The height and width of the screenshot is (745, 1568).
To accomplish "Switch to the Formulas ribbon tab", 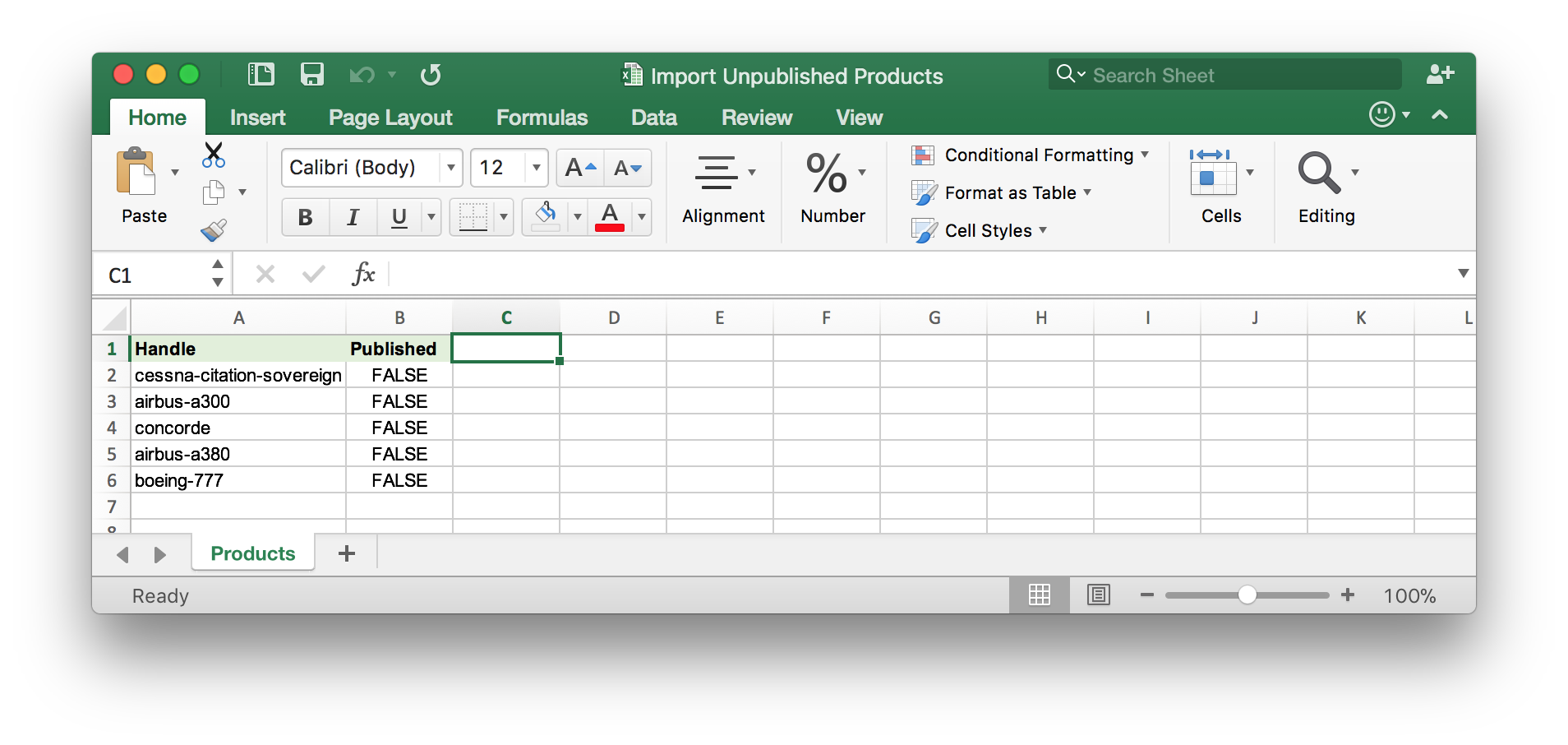I will (x=542, y=118).
